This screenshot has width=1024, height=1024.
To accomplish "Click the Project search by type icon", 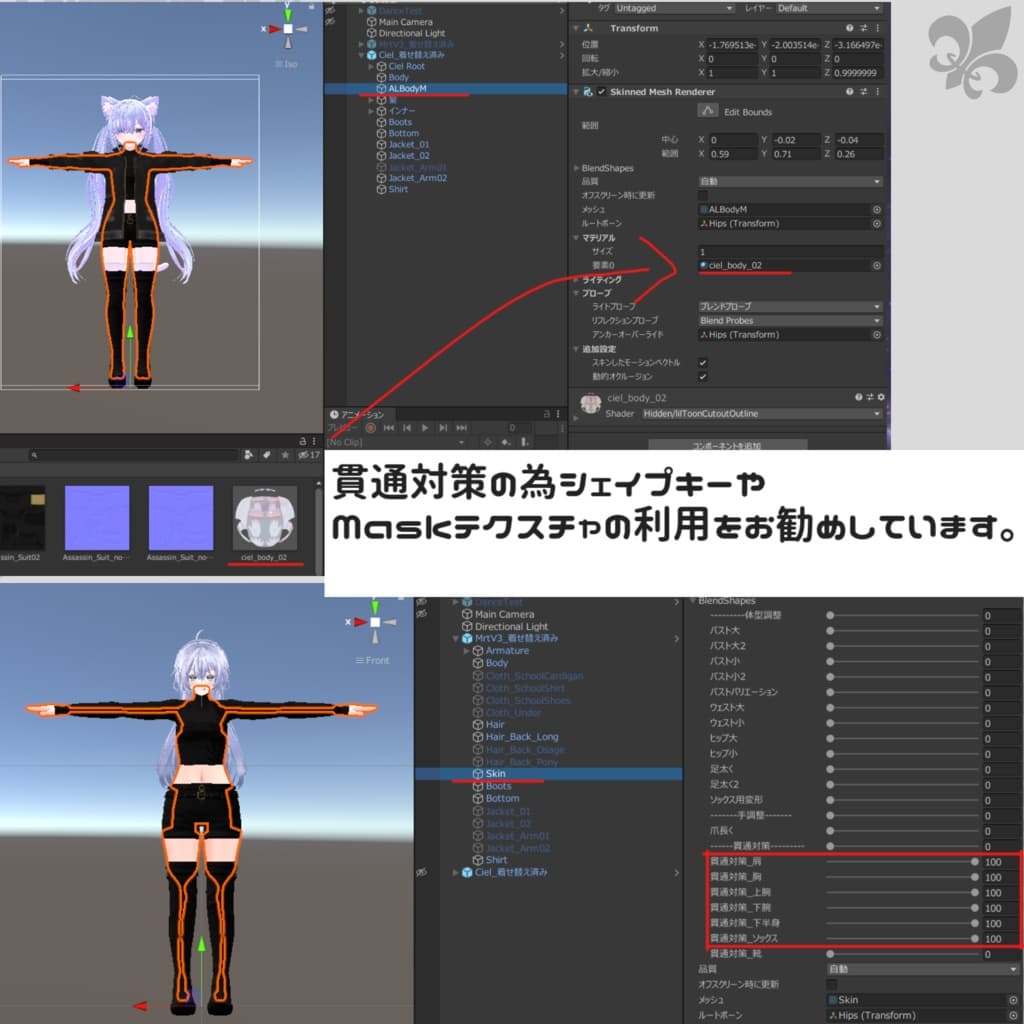I will 248,455.
